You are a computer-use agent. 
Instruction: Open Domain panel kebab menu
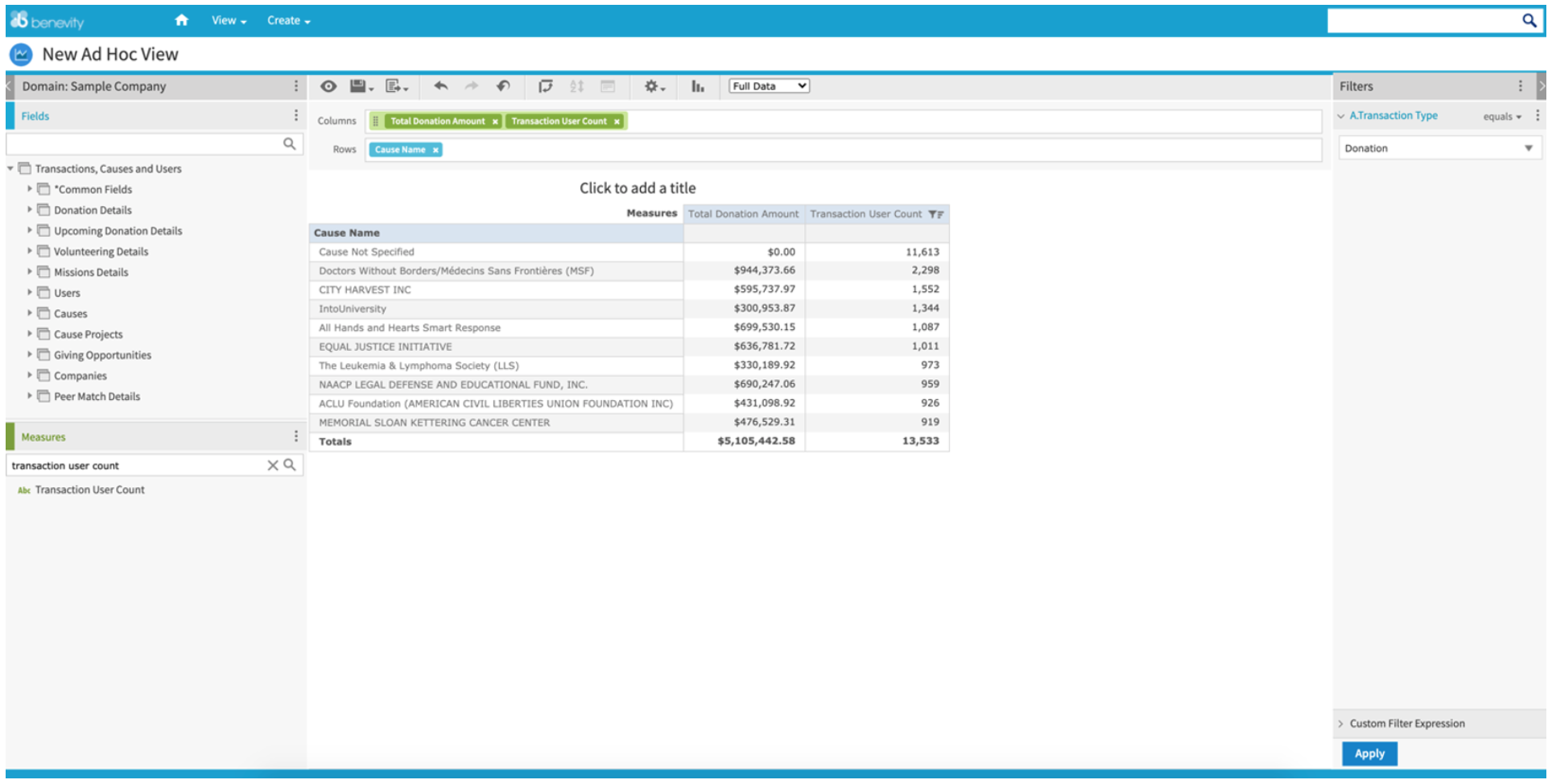point(296,85)
